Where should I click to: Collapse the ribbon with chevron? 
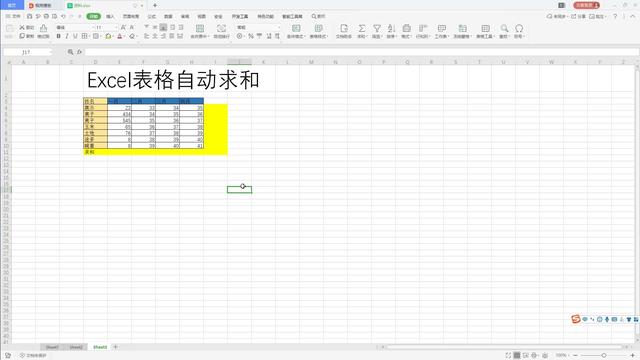(633, 16)
